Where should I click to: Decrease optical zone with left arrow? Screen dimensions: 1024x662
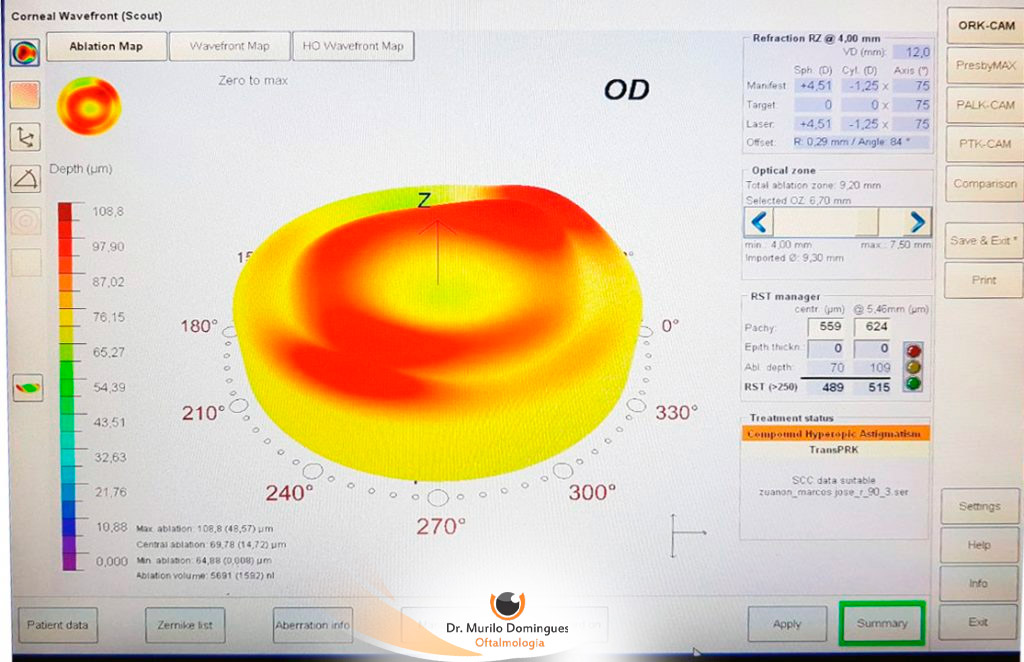point(759,221)
